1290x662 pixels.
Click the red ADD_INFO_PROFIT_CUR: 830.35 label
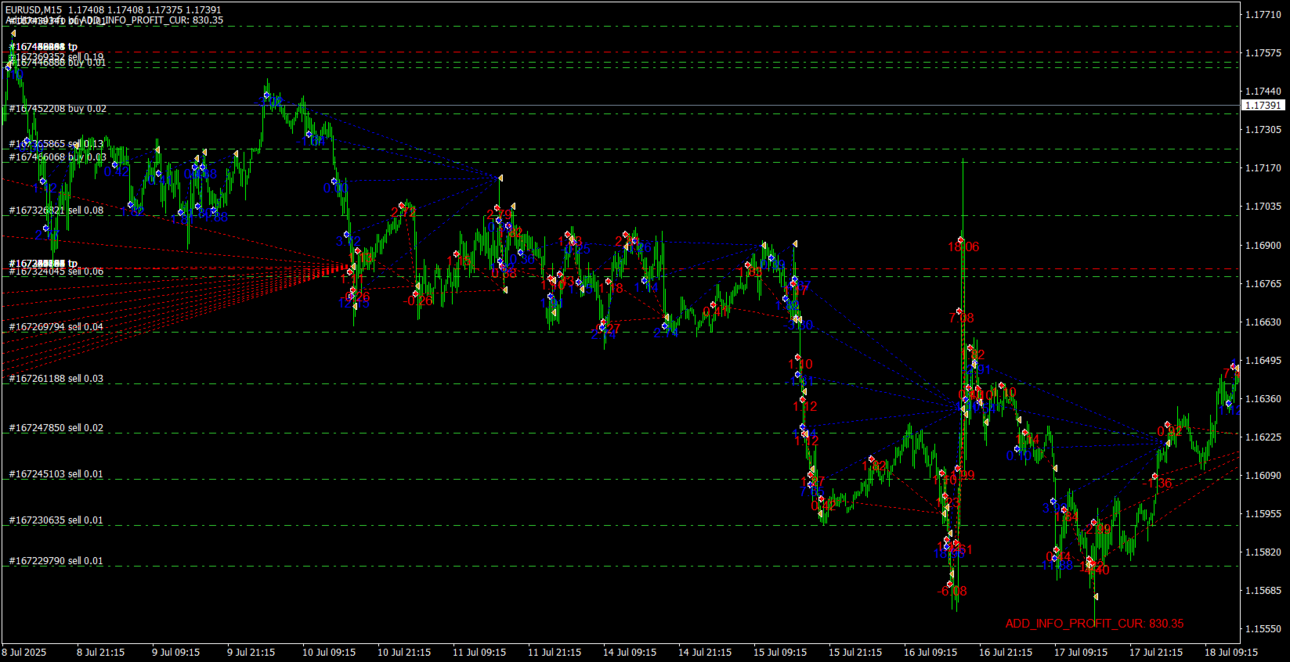1095,624
